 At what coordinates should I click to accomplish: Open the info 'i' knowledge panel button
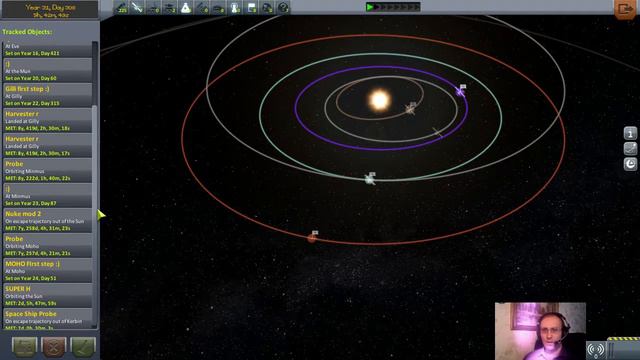[630, 133]
